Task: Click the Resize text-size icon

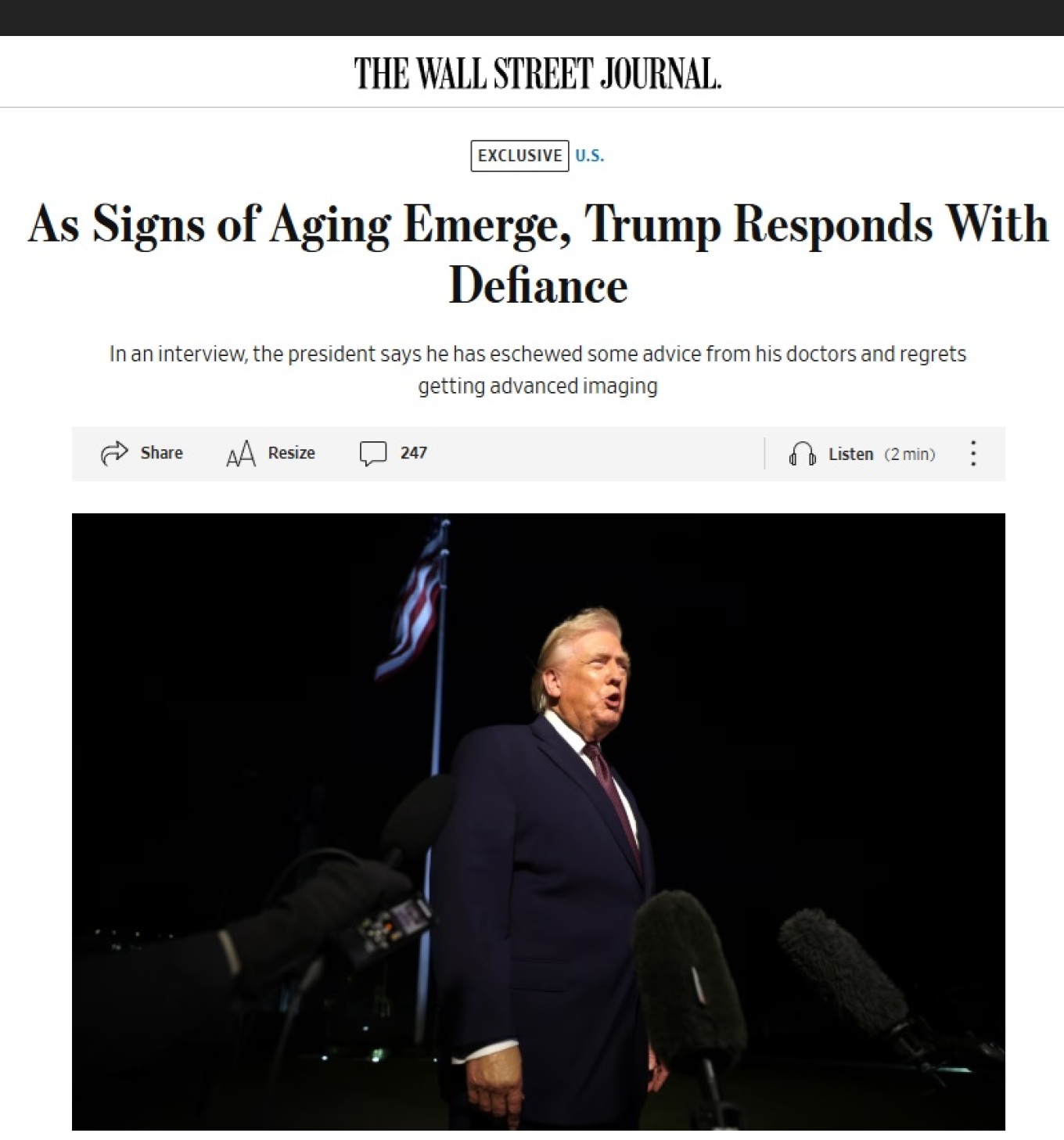Action: [241, 453]
